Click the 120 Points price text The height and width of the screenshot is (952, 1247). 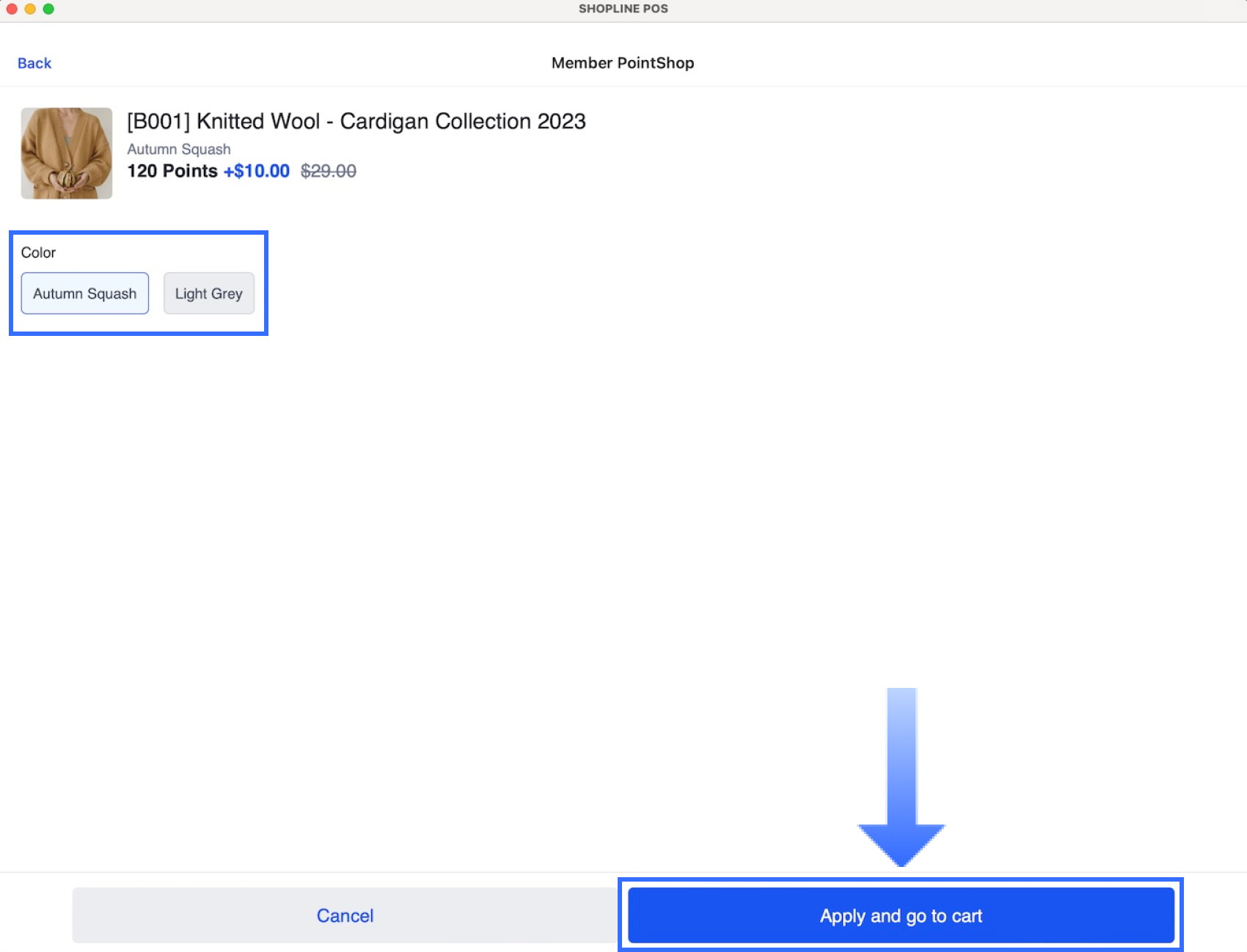point(172,171)
